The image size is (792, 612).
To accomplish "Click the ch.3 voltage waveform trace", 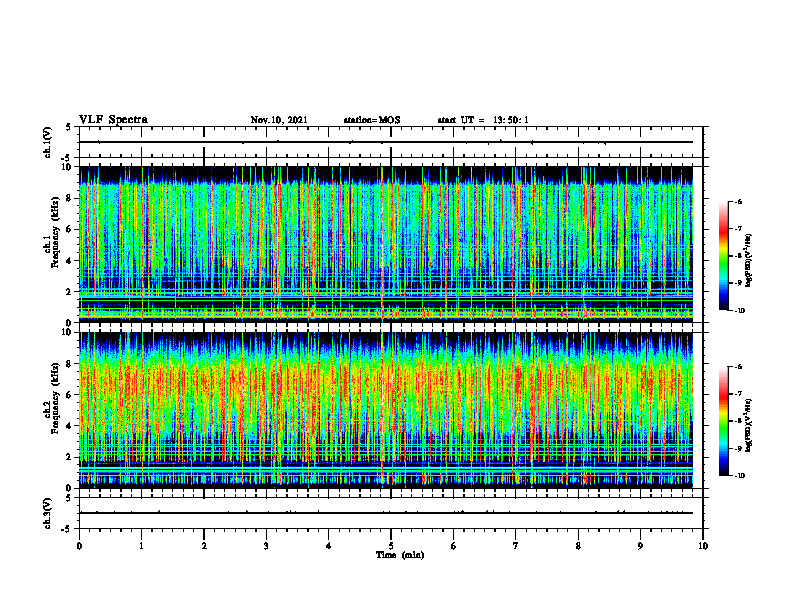I will [386, 513].
